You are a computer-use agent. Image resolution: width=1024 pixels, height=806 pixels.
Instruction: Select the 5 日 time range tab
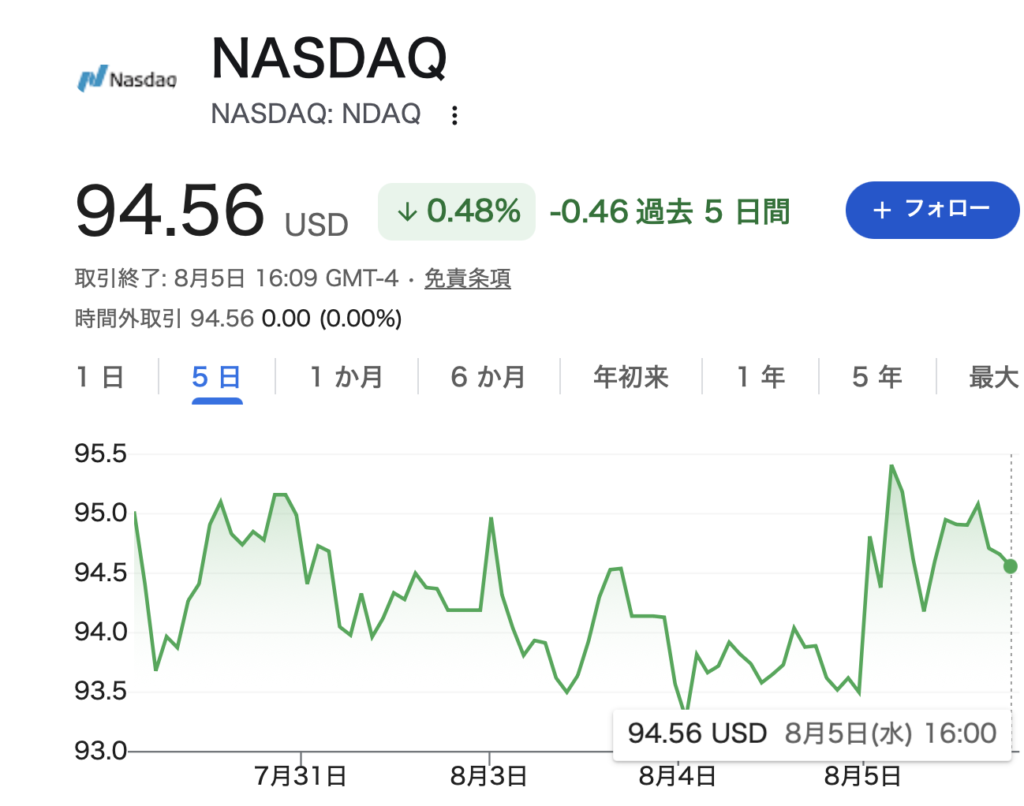point(217,378)
